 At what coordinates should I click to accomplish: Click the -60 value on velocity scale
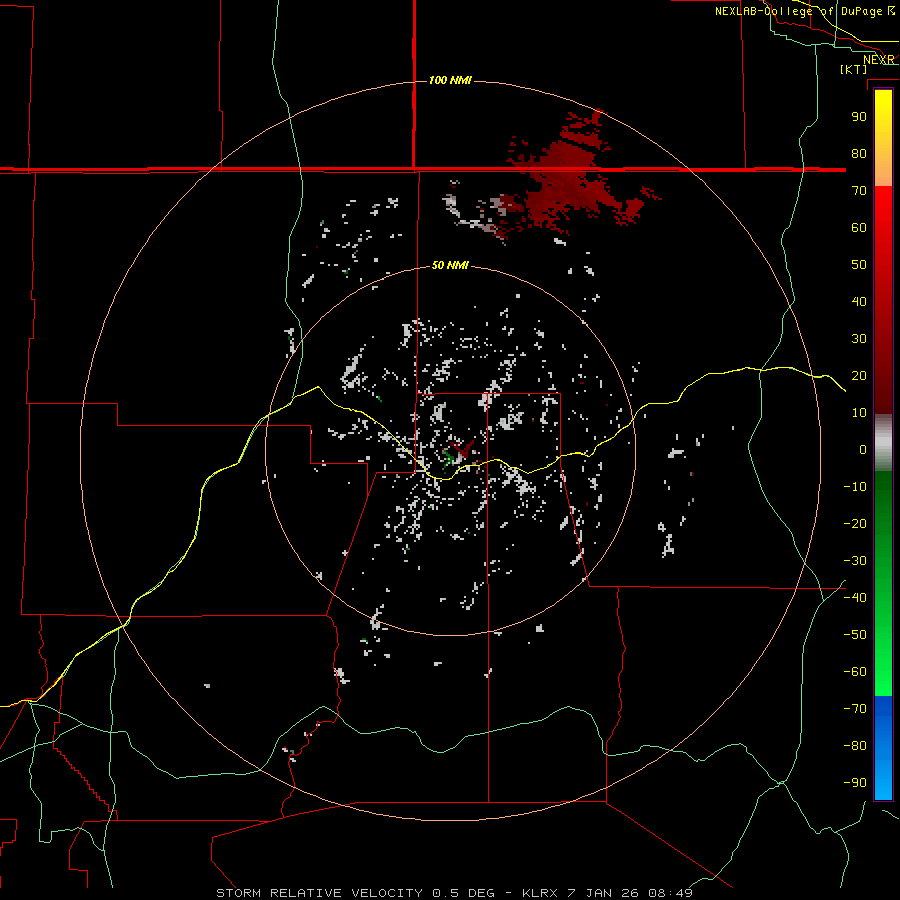855,672
